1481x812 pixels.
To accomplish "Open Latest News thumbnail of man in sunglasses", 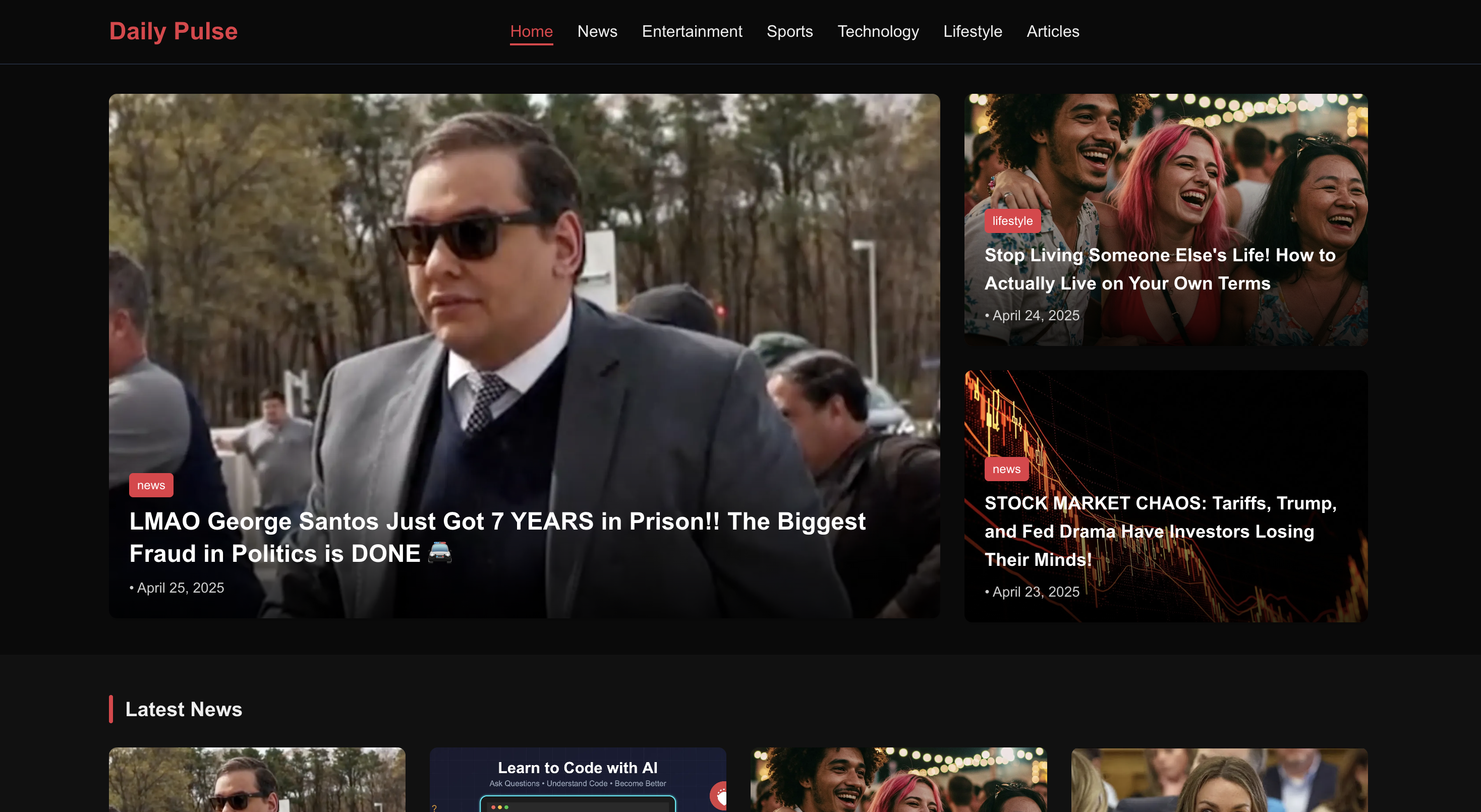I will tap(257, 780).
